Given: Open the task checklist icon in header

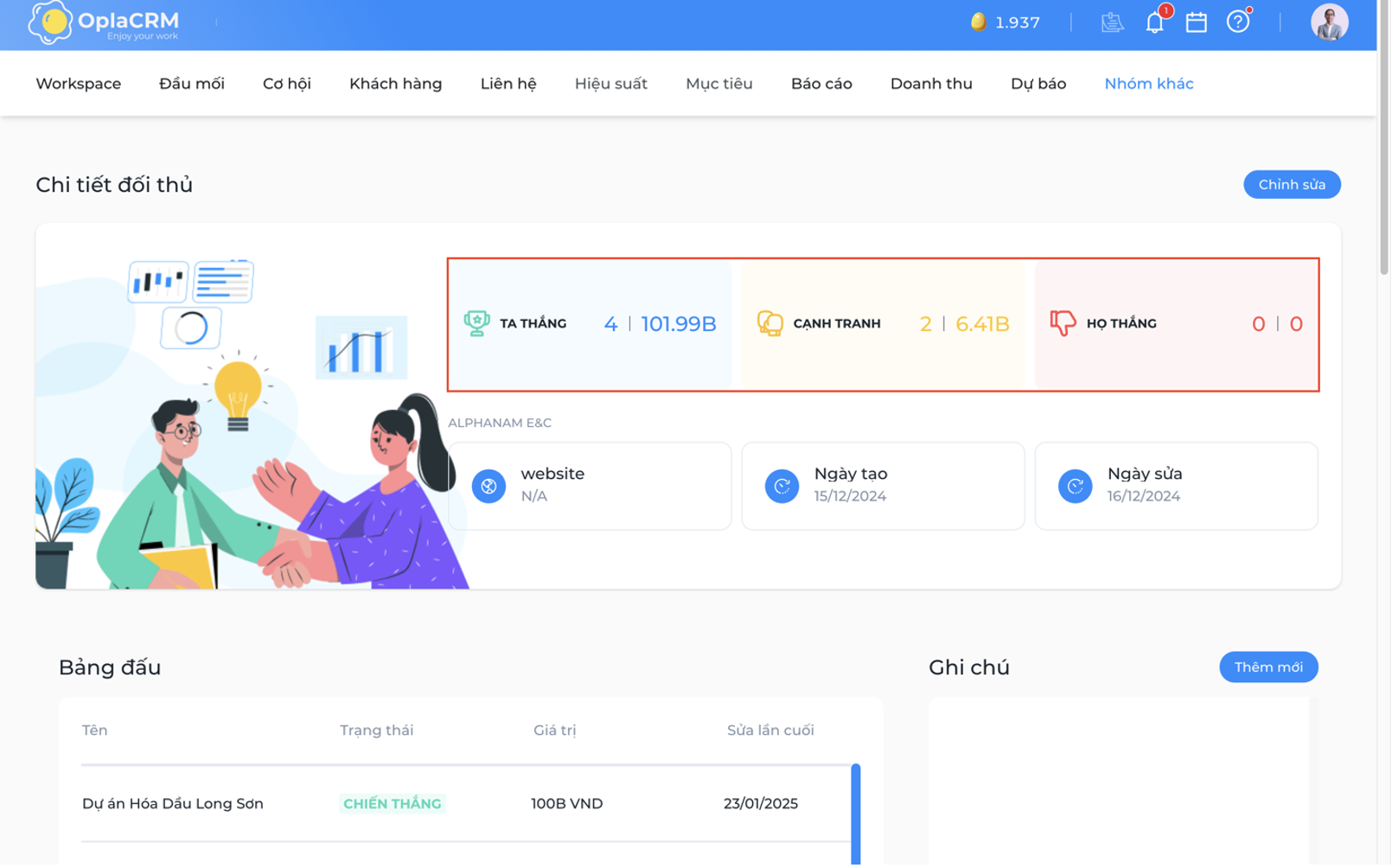Looking at the screenshot, I should point(1112,22).
